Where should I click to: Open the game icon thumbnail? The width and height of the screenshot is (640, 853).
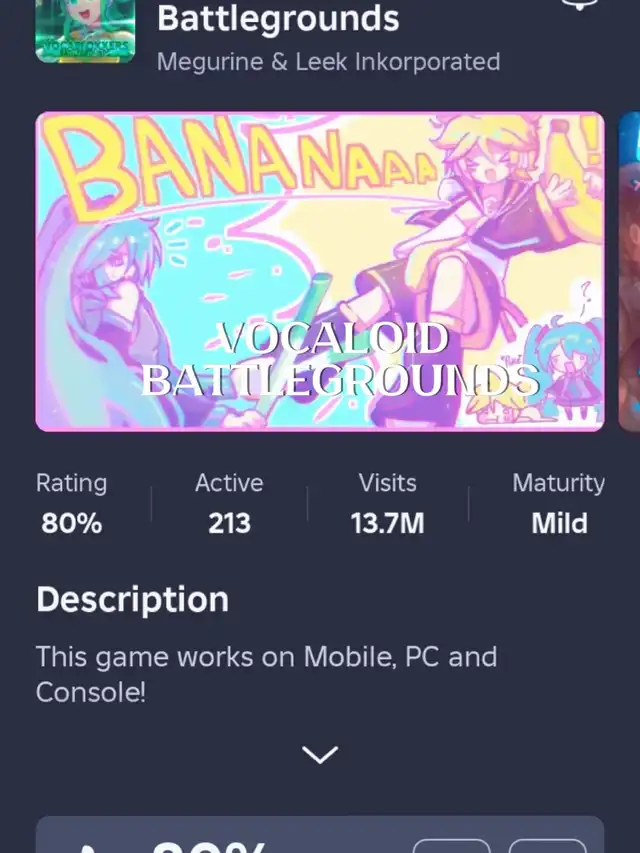click(85, 31)
